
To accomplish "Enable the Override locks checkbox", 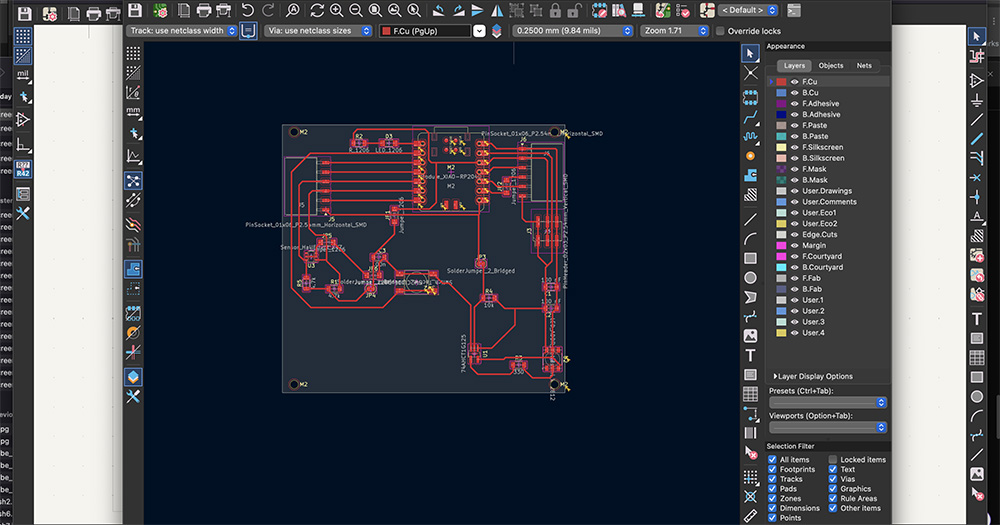I will click(x=720, y=31).
